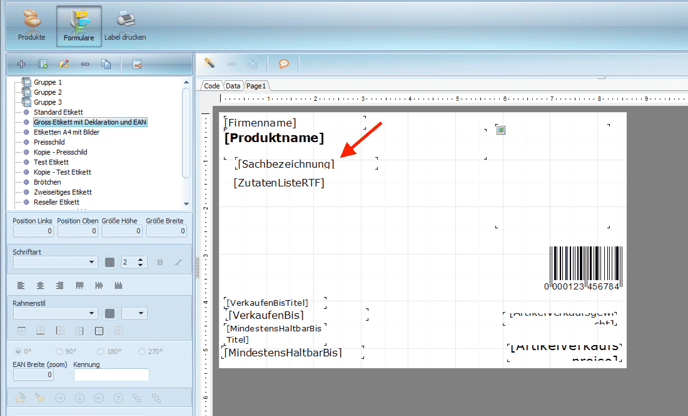The image size is (688, 416).
Task: Select the Preisschild label template
Action: [52, 142]
